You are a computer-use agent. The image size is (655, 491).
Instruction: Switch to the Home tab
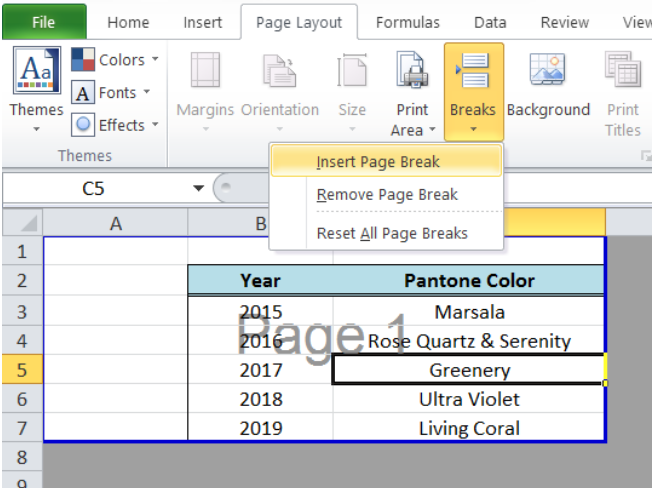[x=128, y=22]
